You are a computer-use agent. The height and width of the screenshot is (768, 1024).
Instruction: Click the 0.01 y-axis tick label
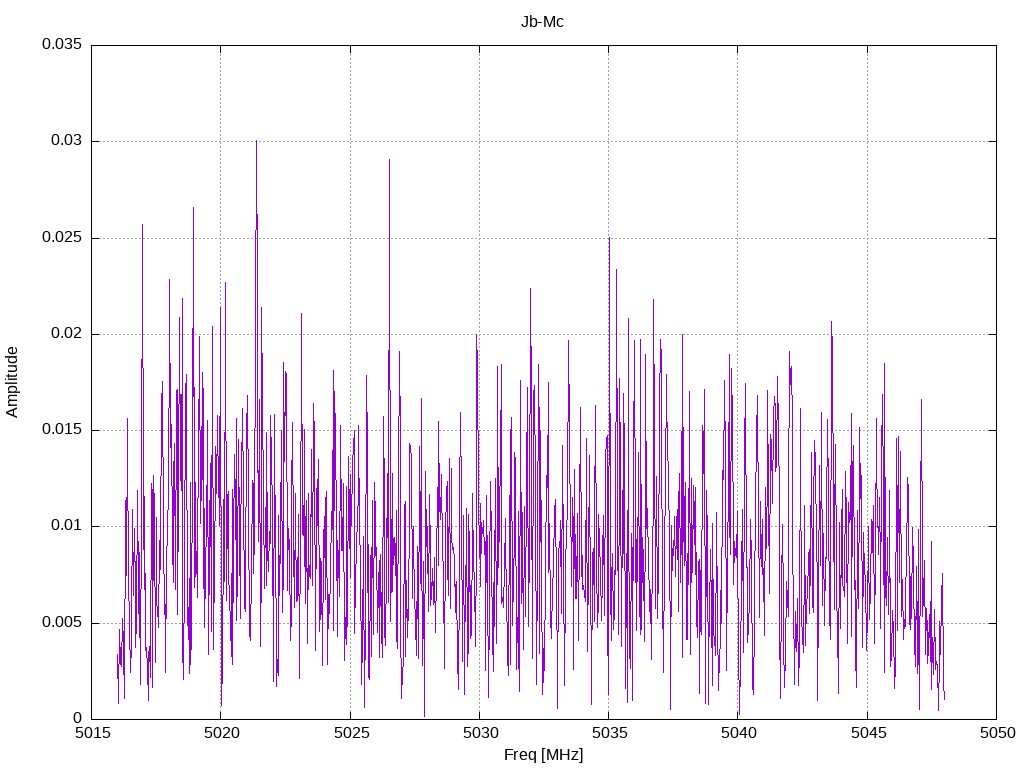click(x=67, y=525)
